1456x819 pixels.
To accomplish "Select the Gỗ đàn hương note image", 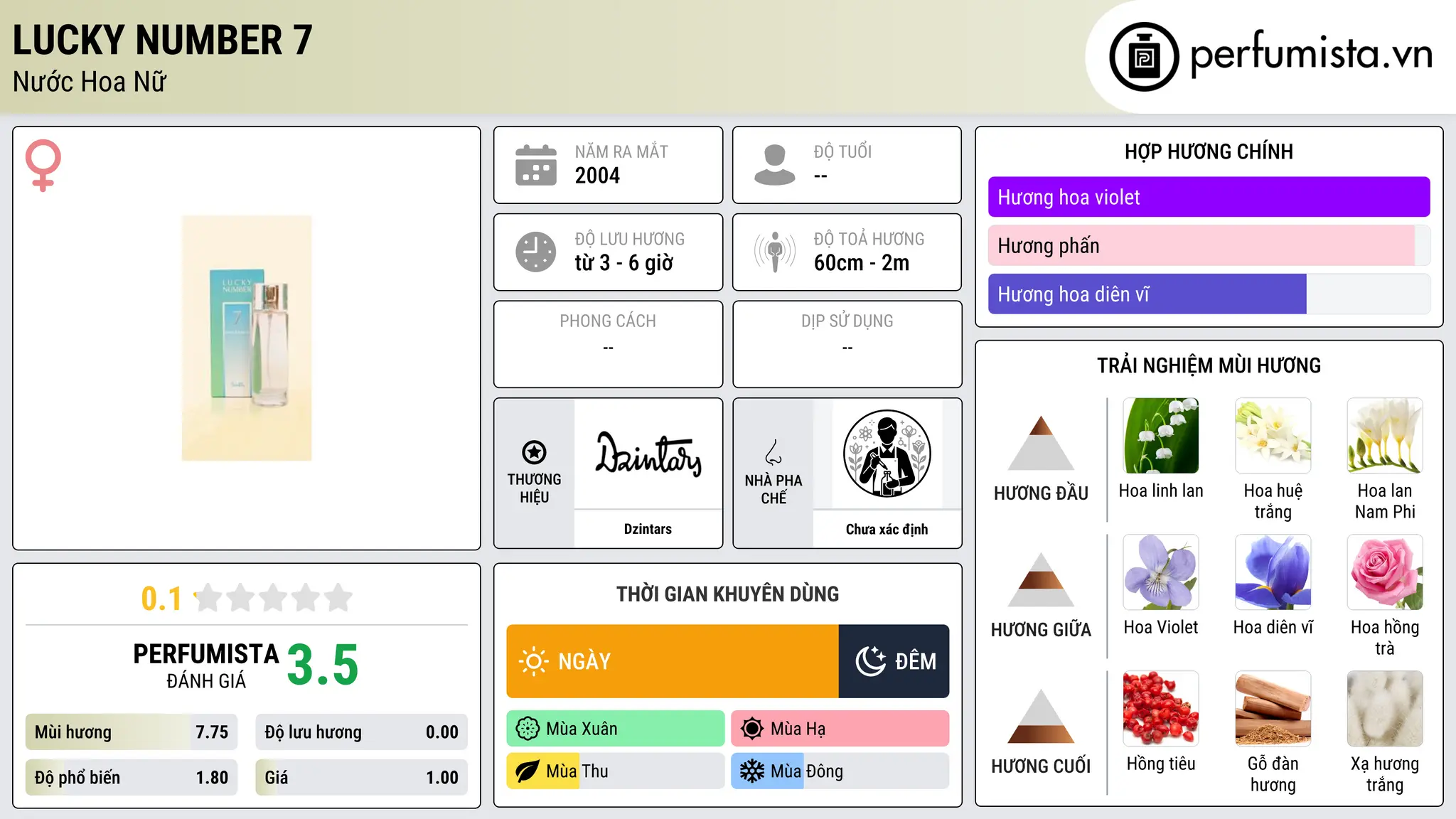I will (1273, 709).
